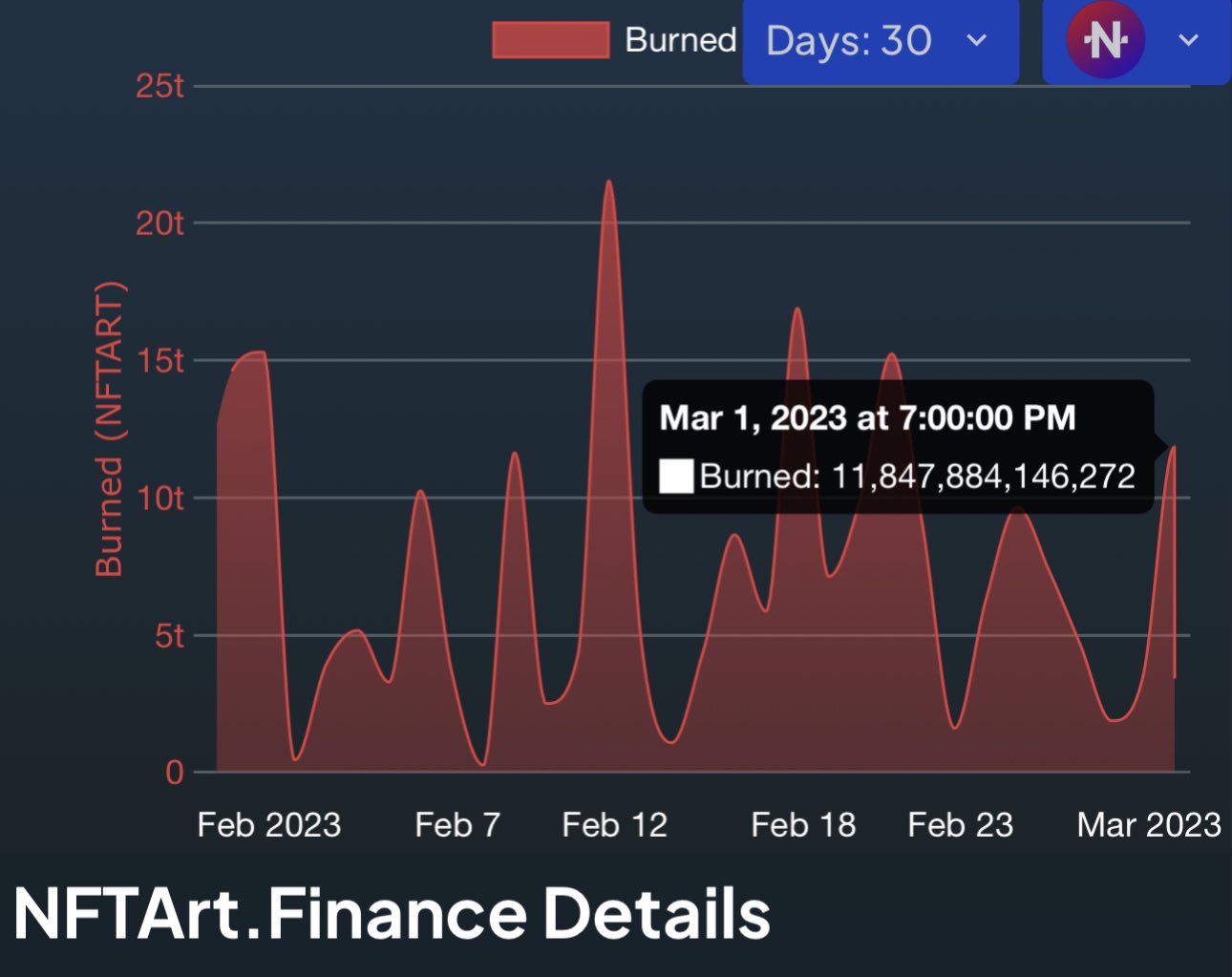Open the Days: 30 dropdown

pos(881,41)
